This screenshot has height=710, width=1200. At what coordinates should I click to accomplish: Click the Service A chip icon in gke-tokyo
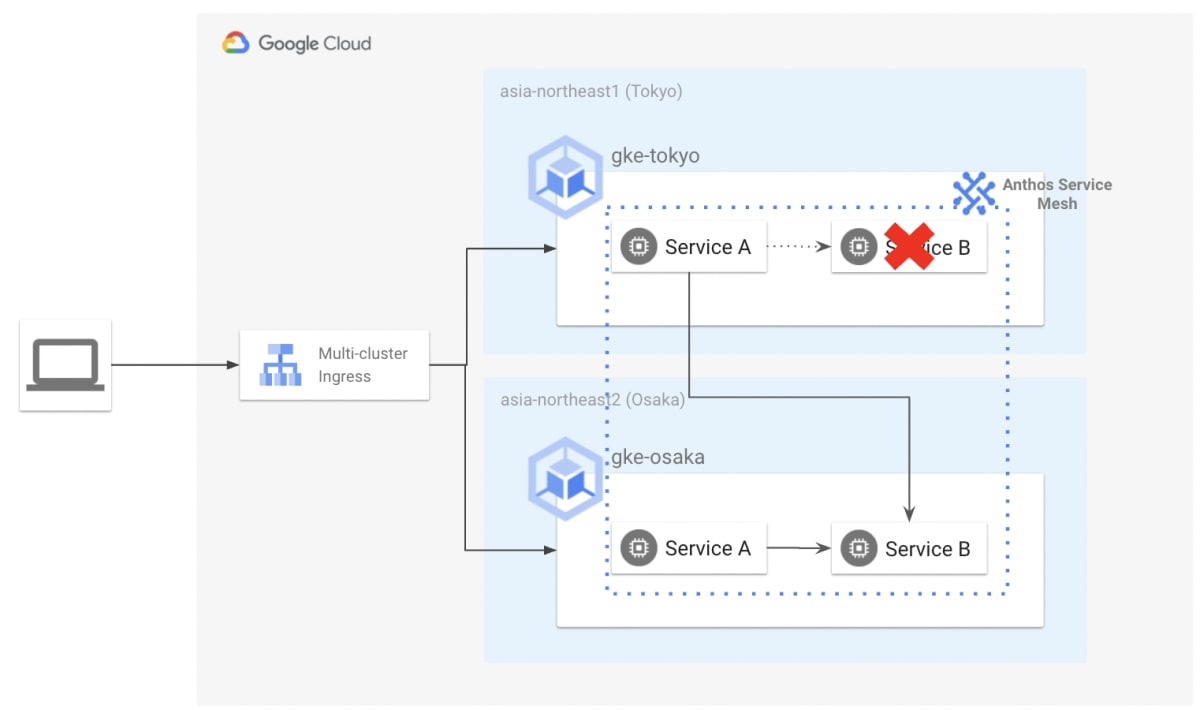tap(638, 247)
